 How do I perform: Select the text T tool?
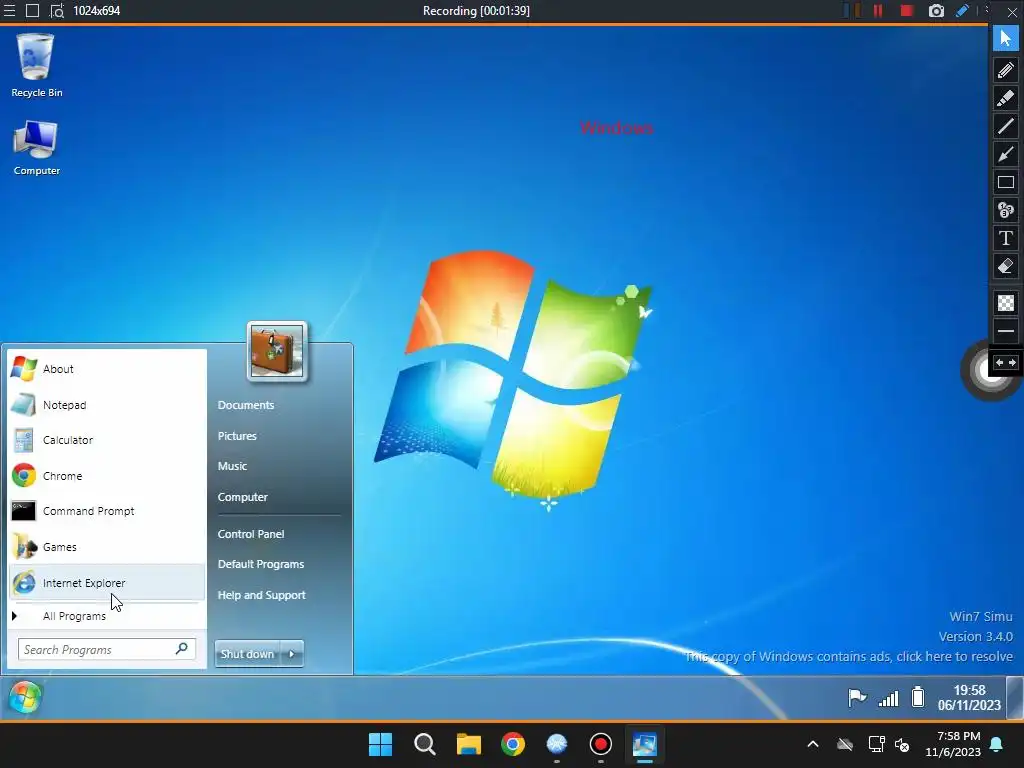(x=1006, y=238)
